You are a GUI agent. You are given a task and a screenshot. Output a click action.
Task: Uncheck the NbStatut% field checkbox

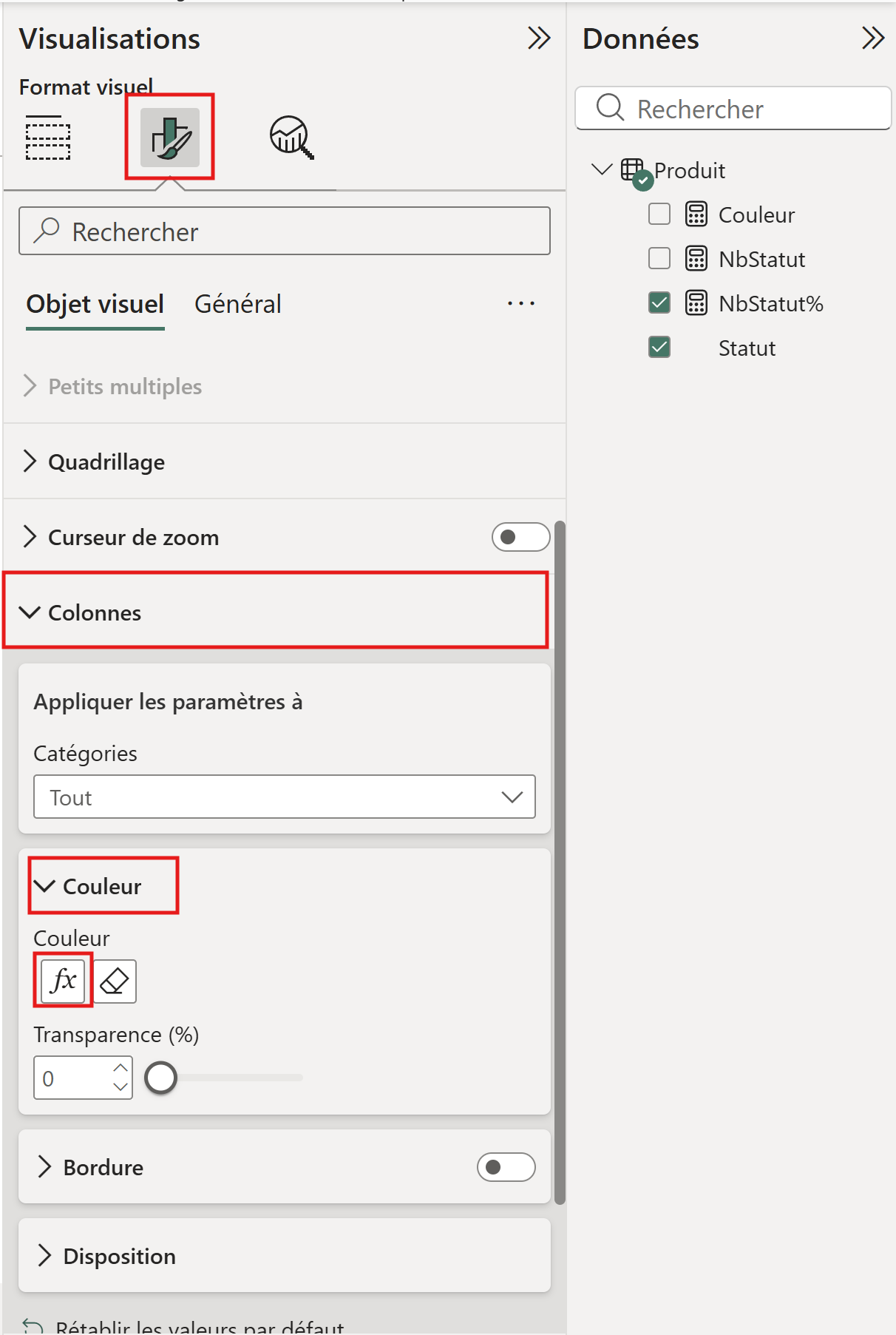[659, 303]
